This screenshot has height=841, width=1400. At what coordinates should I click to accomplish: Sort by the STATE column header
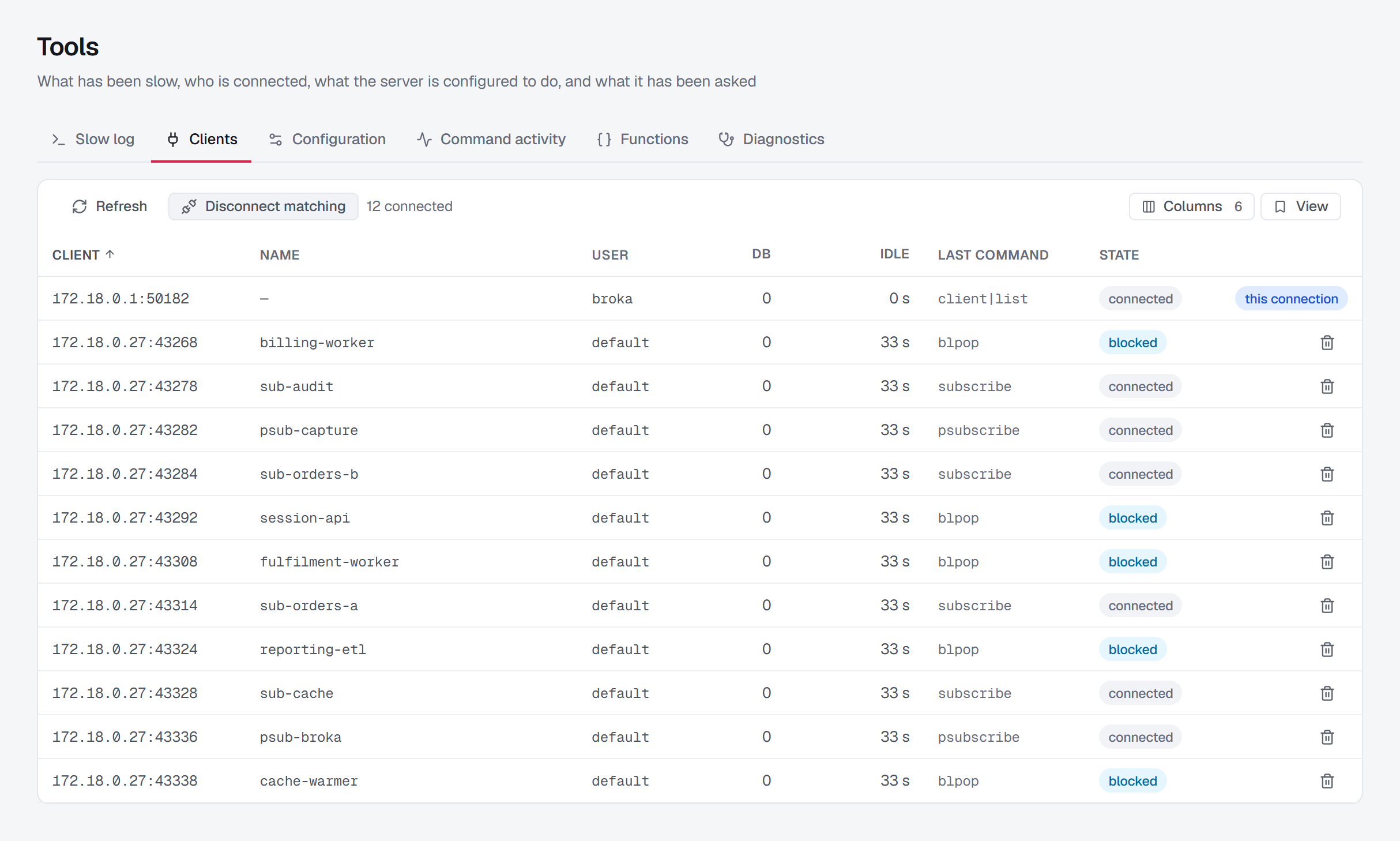tap(1119, 255)
